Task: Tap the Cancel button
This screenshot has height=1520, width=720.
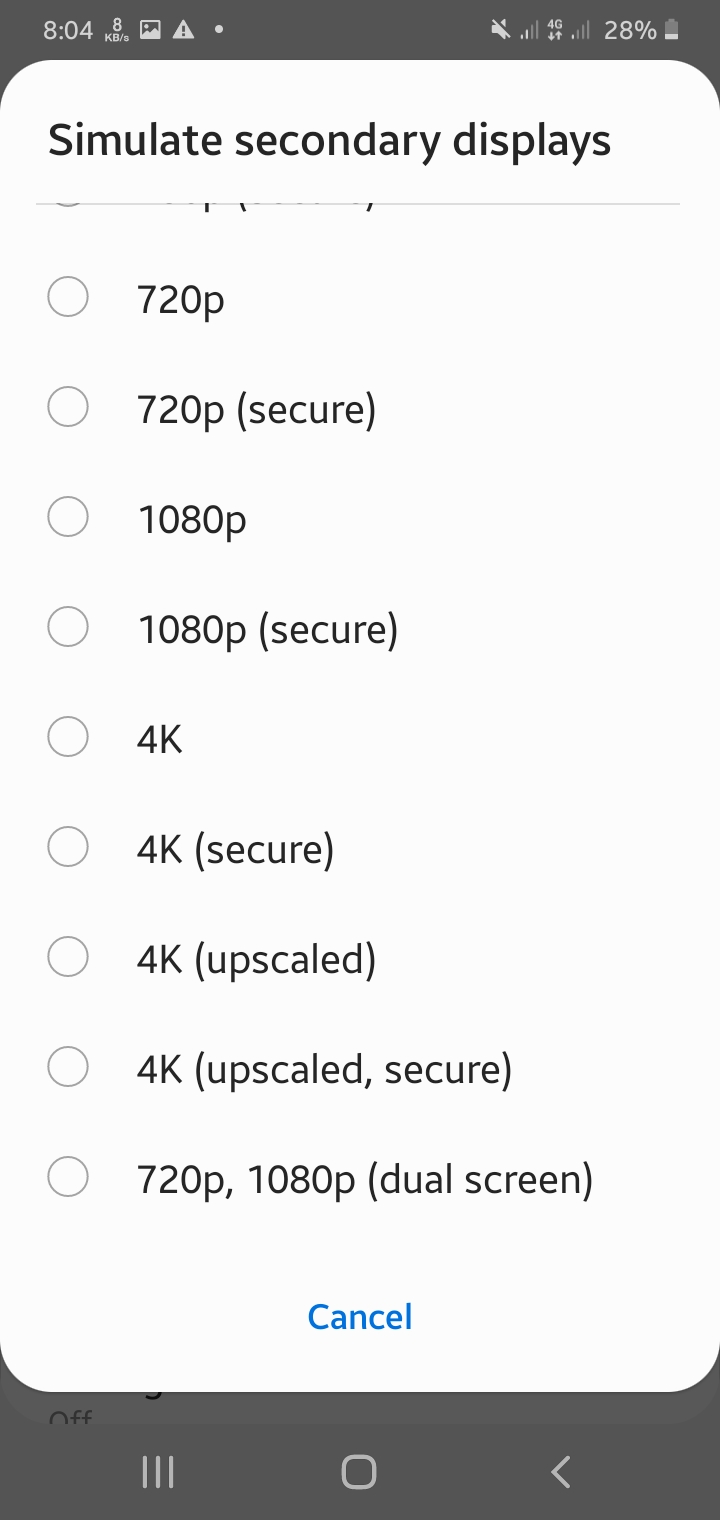Action: tap(360, 1317)
